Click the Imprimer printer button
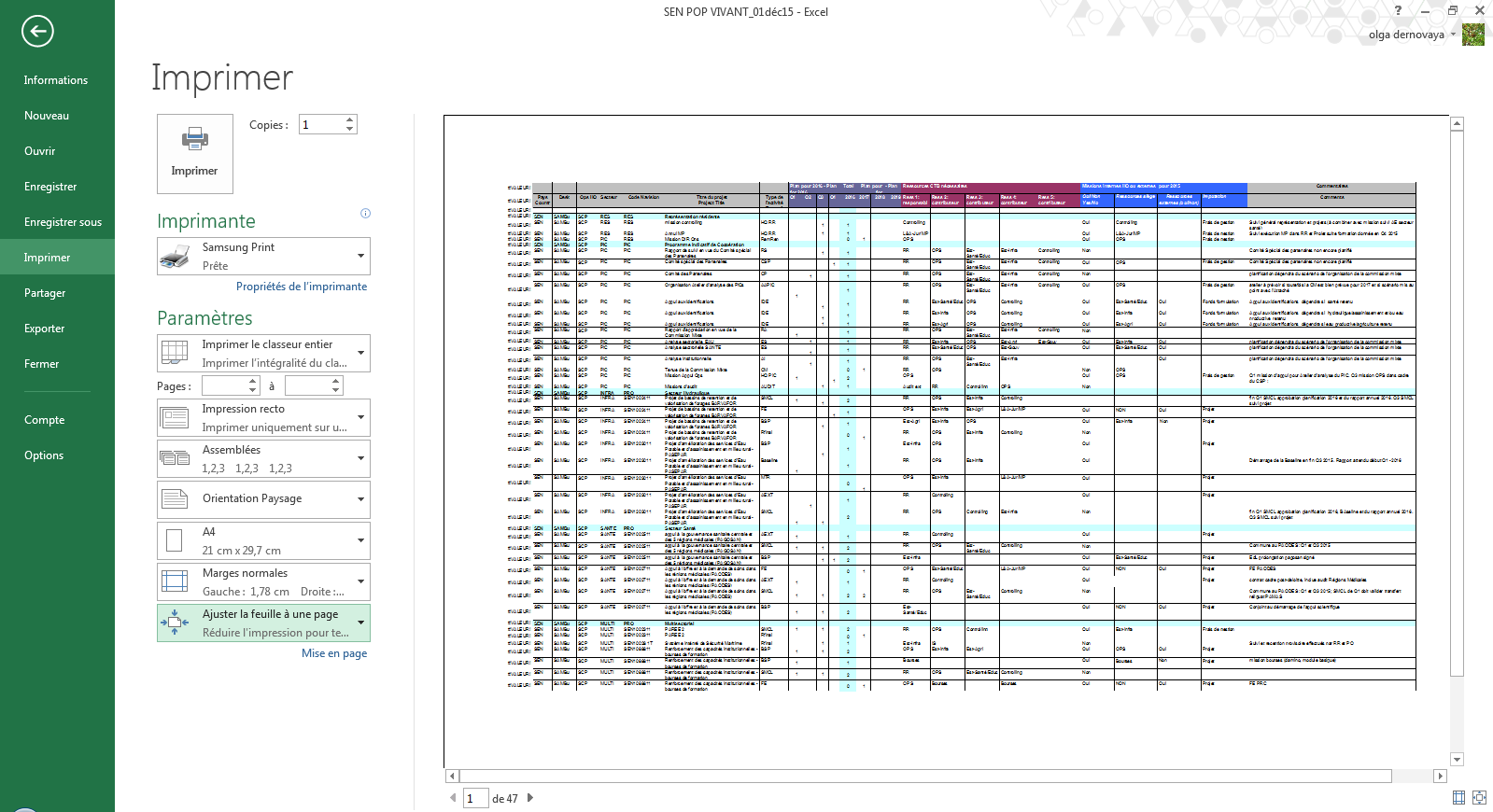This screenshot has width=1493, height=812. click(194, 153)
